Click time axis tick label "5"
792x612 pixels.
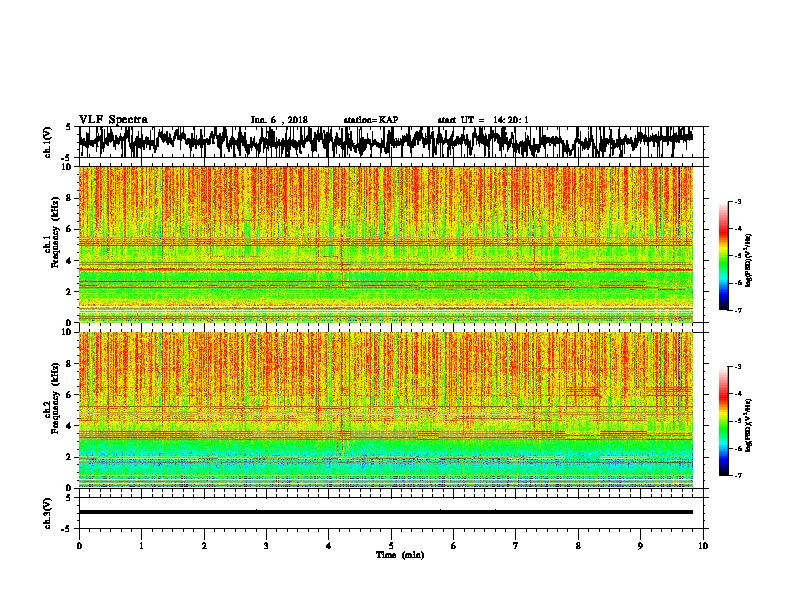click(391, 546)
